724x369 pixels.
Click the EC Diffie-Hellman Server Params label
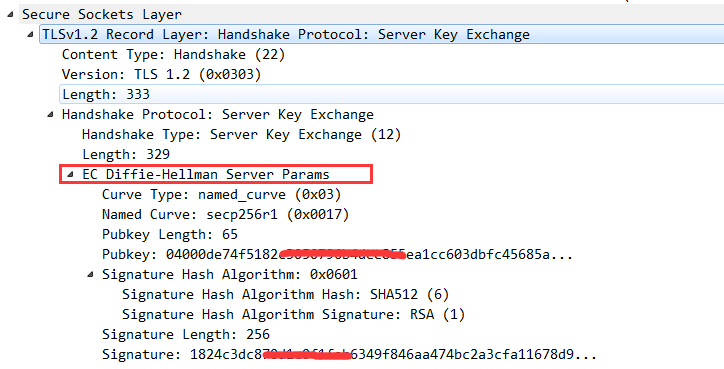click(206, 174)
